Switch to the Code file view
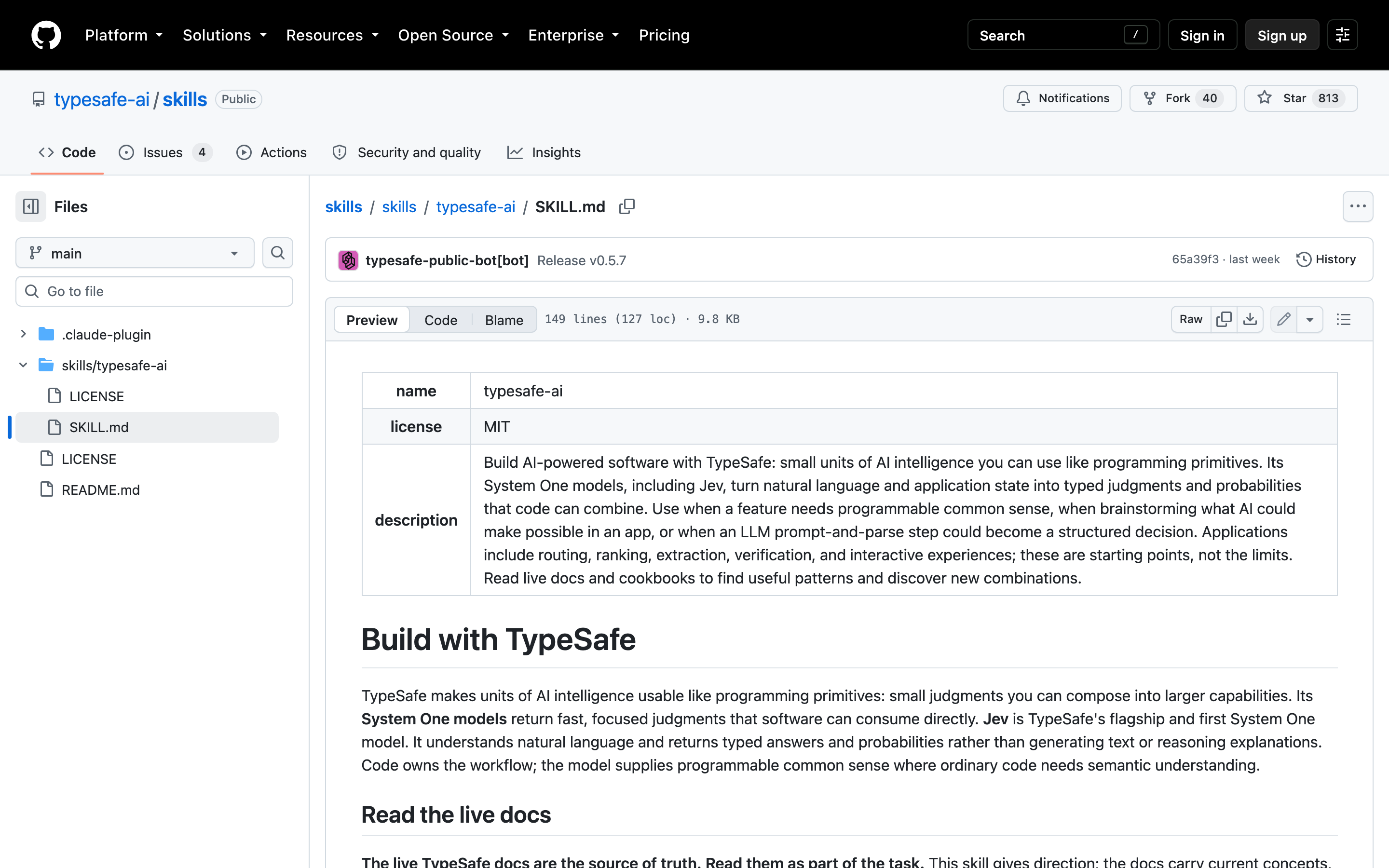This screenshot has height=868, width=1389. pyautogui.click(x=441, y=320)
